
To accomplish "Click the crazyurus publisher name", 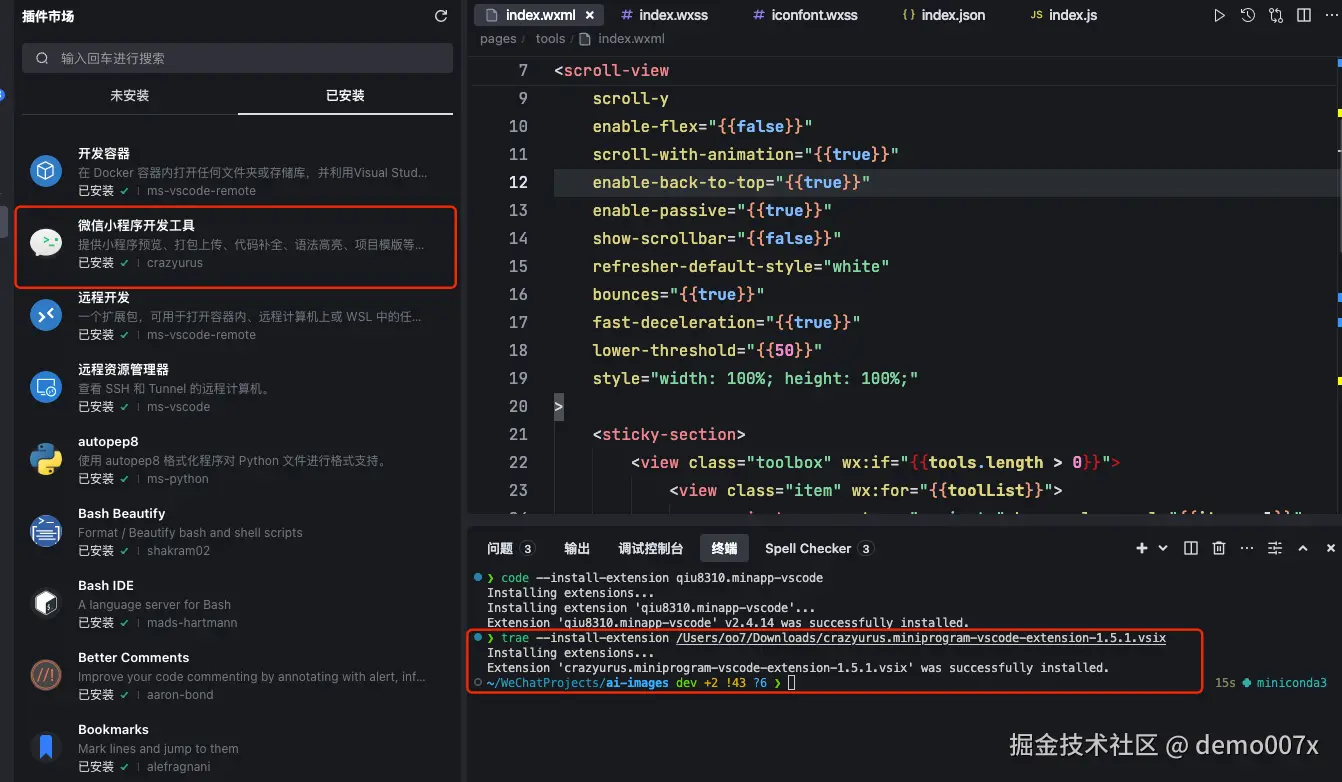I will tap(175, 263).
